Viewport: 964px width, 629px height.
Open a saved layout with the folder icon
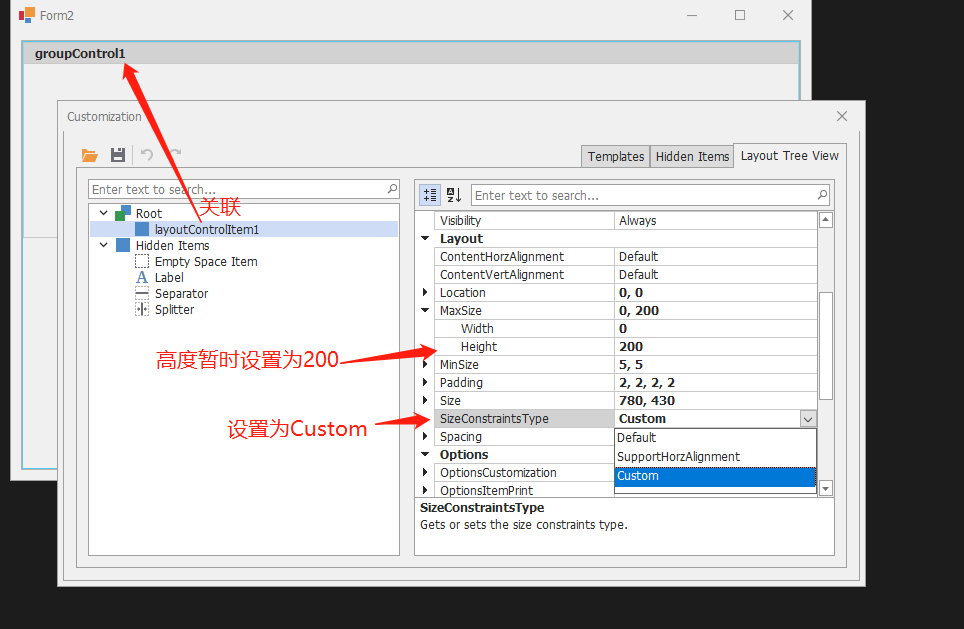point(89,155)
